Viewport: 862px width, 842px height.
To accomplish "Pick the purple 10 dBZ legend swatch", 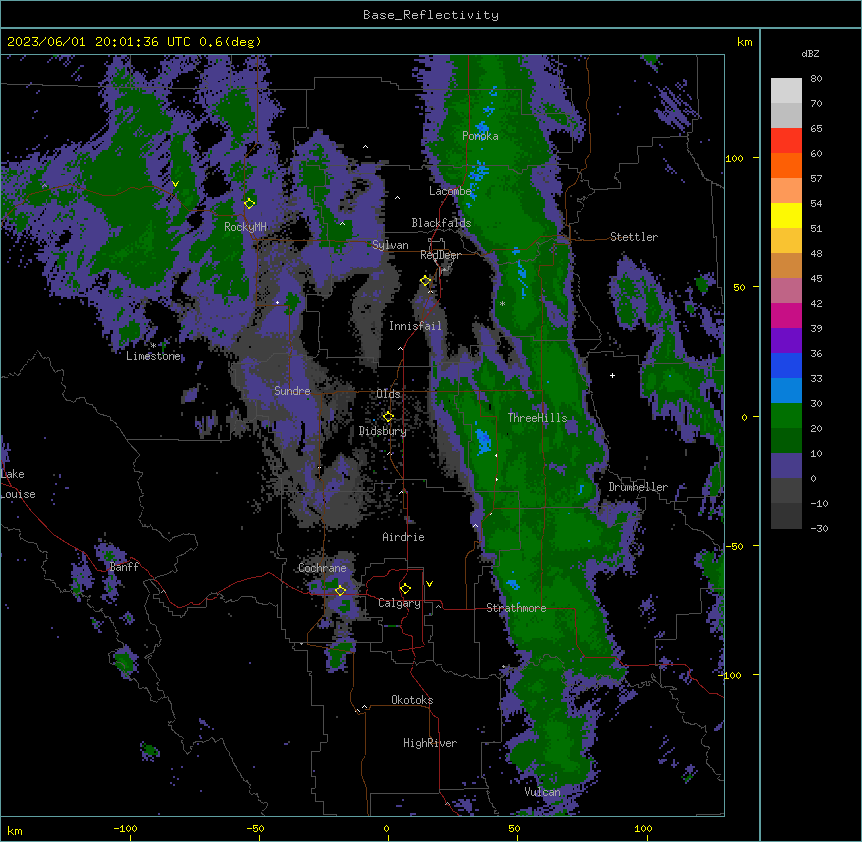I will (786, 466).
